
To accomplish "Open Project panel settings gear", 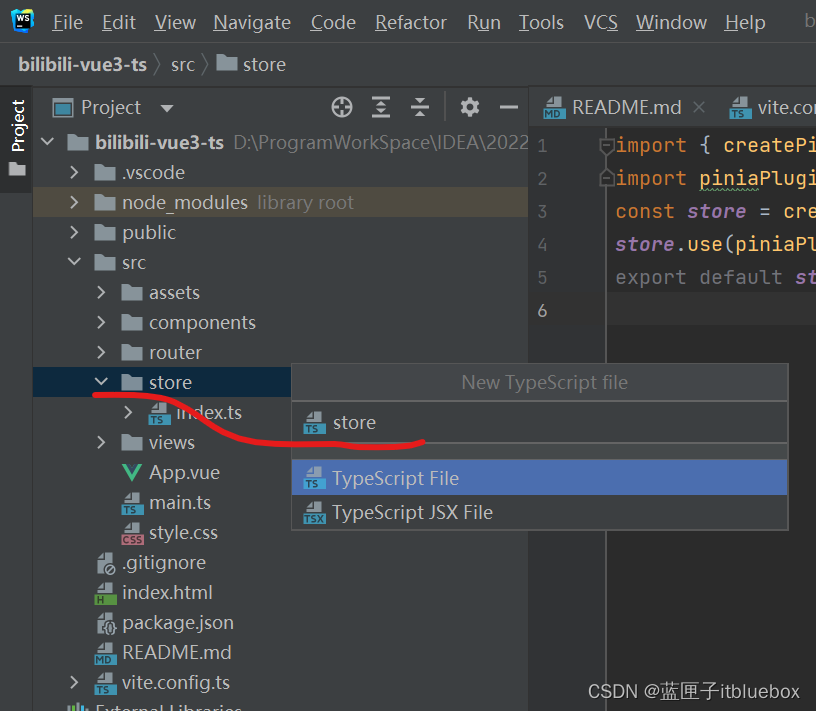I will pyautogui.click(x=470, y=108).
